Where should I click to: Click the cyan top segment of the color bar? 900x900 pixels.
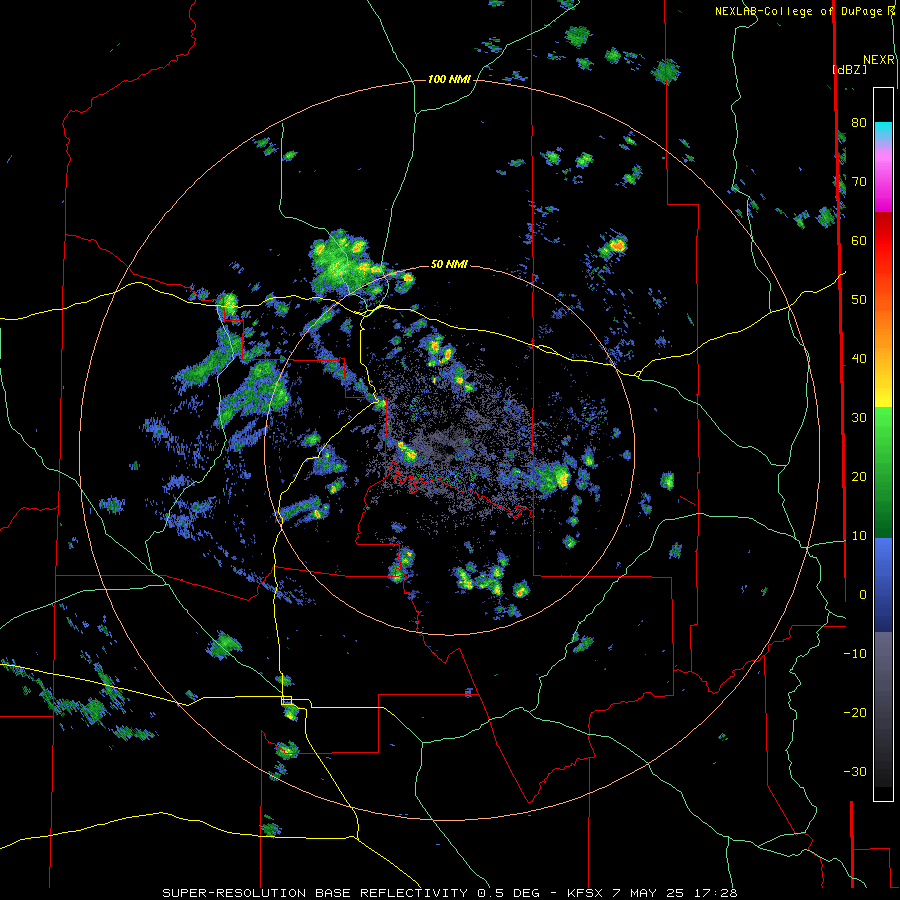click(x=883, y=129)
